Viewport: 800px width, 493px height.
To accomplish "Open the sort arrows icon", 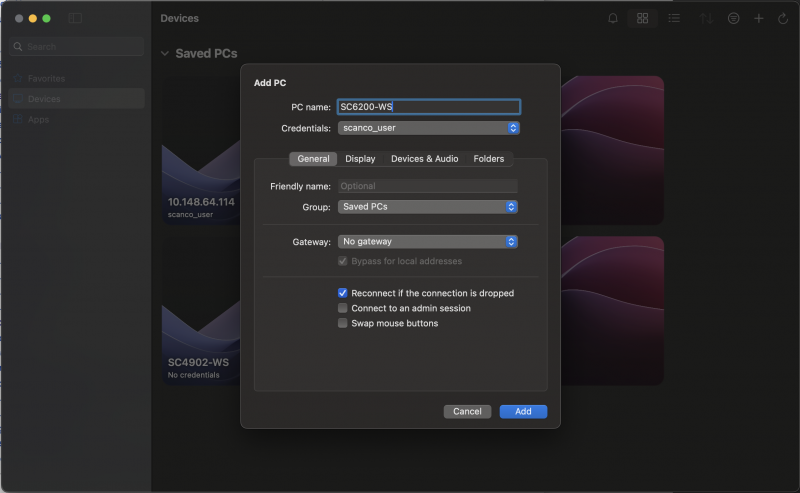I will (x=706, y=18).
